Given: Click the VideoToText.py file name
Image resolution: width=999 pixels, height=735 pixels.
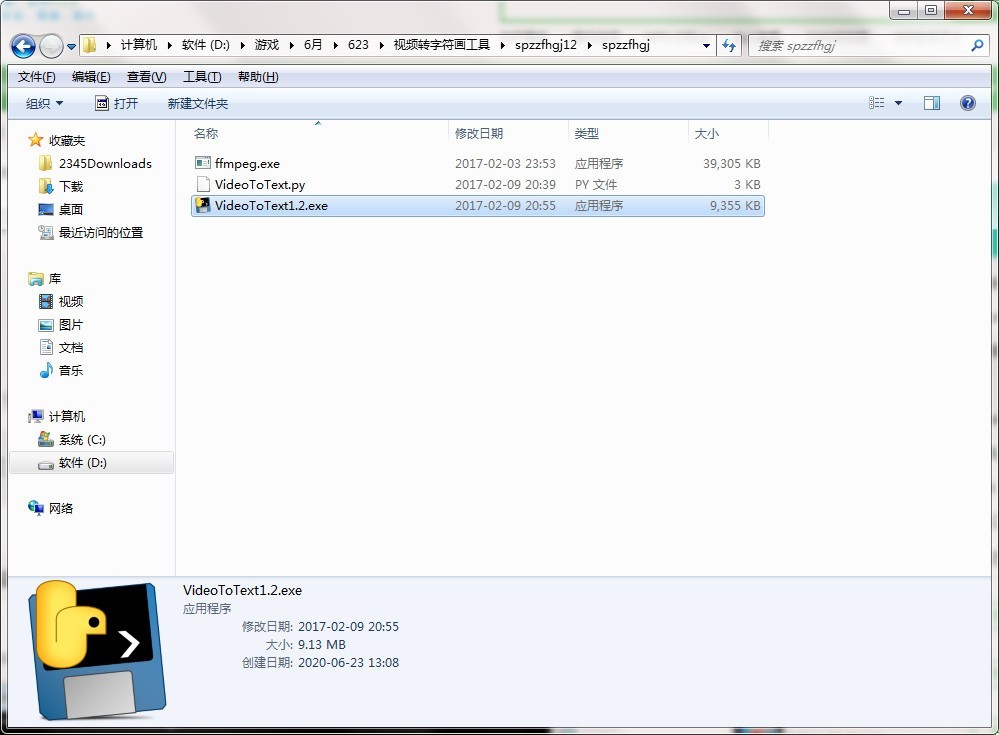Looking at the screenshot, I should tap(260, 185).
